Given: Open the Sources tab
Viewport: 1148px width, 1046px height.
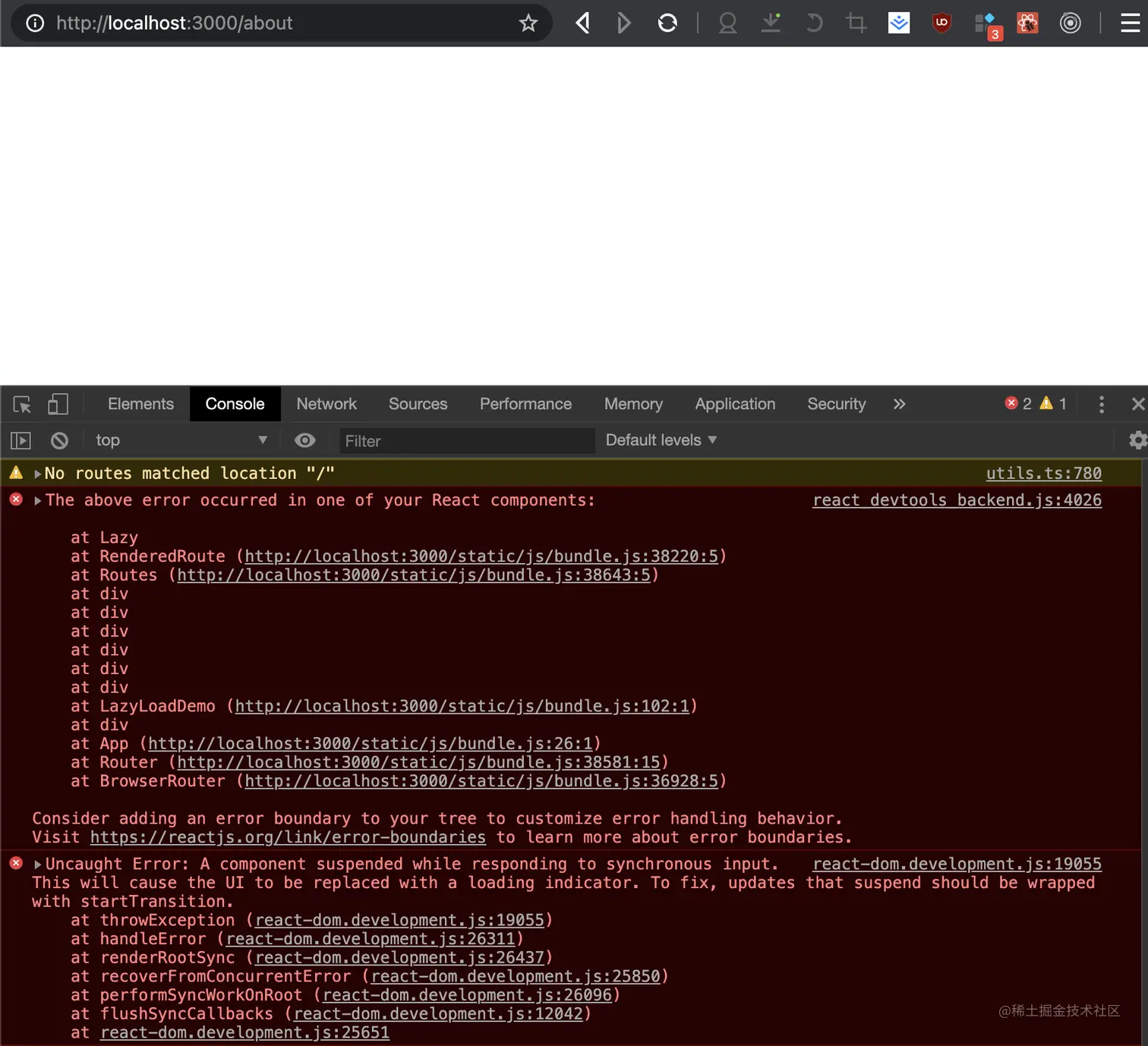Looking at the screenshot, I should point(418,404).
